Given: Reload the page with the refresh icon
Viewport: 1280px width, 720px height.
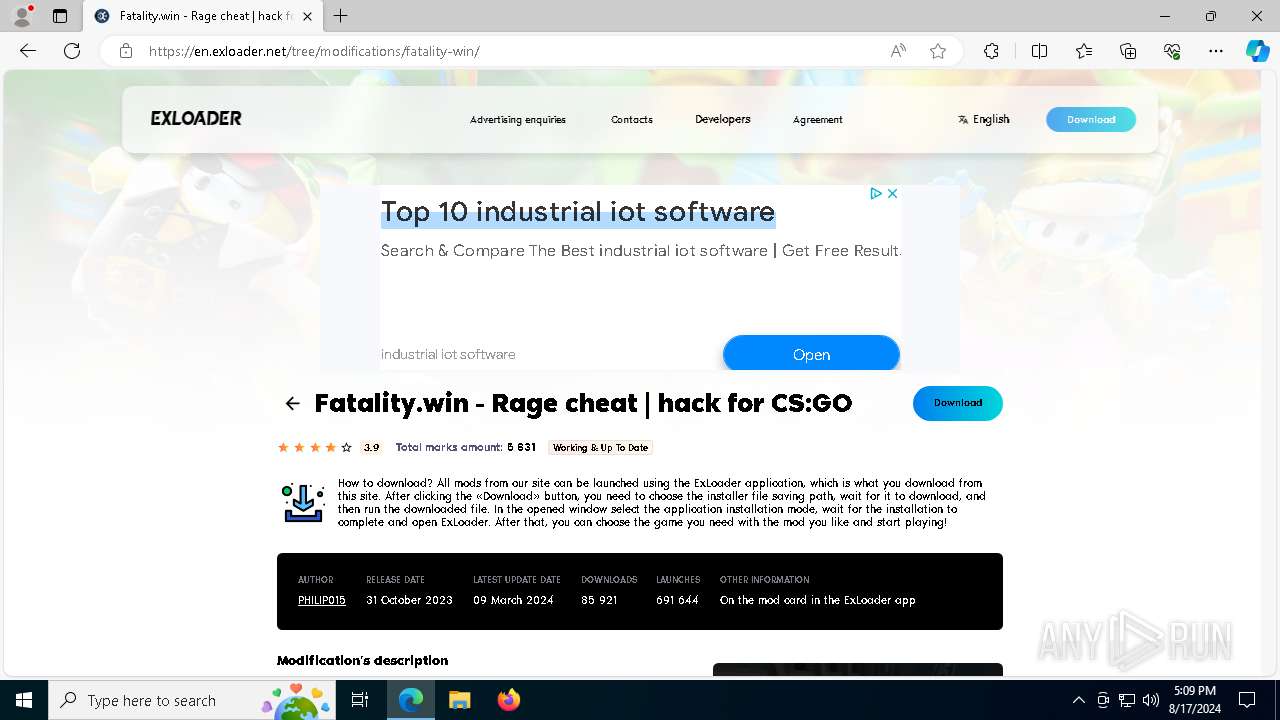Looking at the screenshot, I should 72,51.
